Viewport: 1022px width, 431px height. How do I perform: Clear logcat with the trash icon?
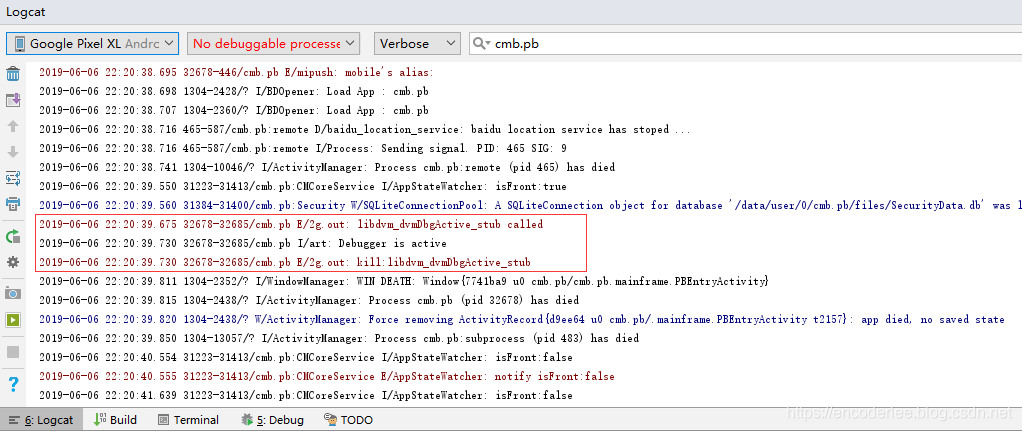(x=12, y=74)
